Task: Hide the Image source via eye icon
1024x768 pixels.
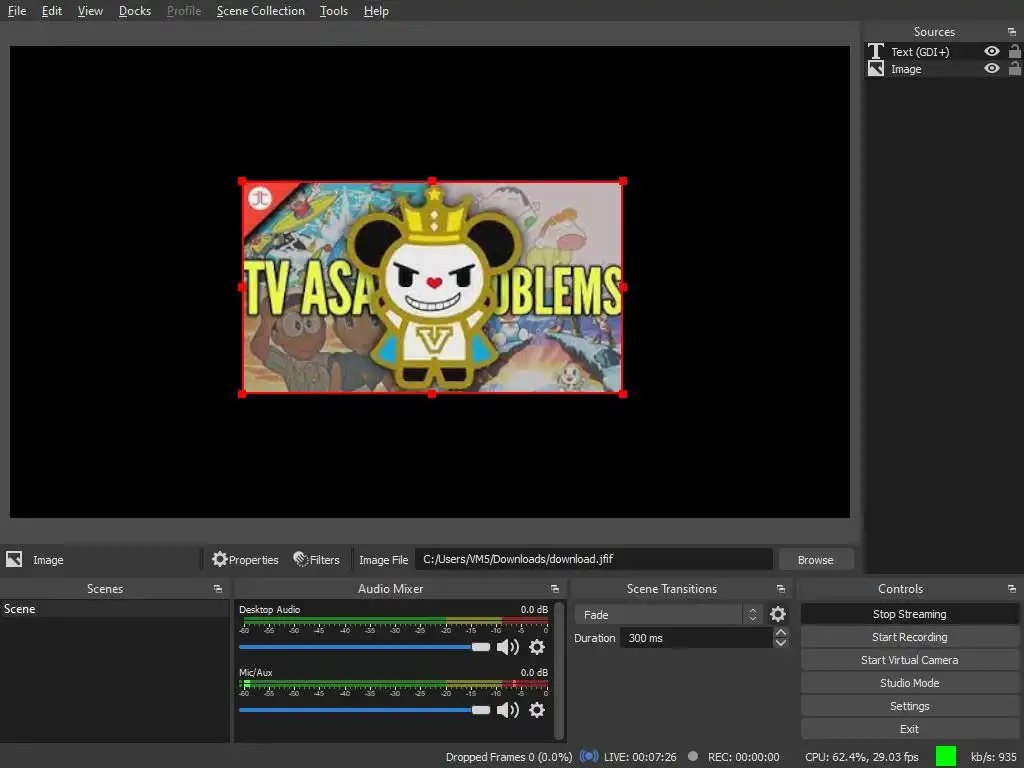Action: pos(991,68)
